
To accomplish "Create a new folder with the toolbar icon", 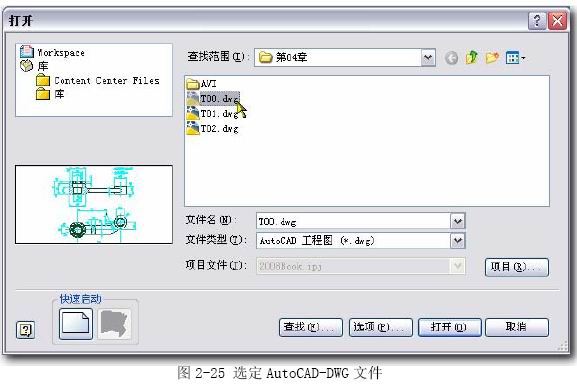I will 492,58.
